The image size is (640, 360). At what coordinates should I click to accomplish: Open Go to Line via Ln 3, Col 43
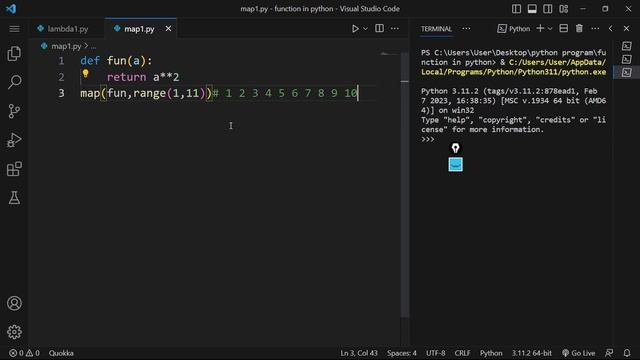[x=359, y=353]
